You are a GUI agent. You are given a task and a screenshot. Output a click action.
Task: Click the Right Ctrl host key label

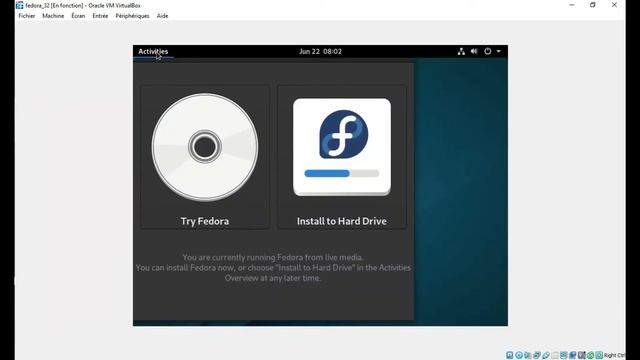[614, 355]
